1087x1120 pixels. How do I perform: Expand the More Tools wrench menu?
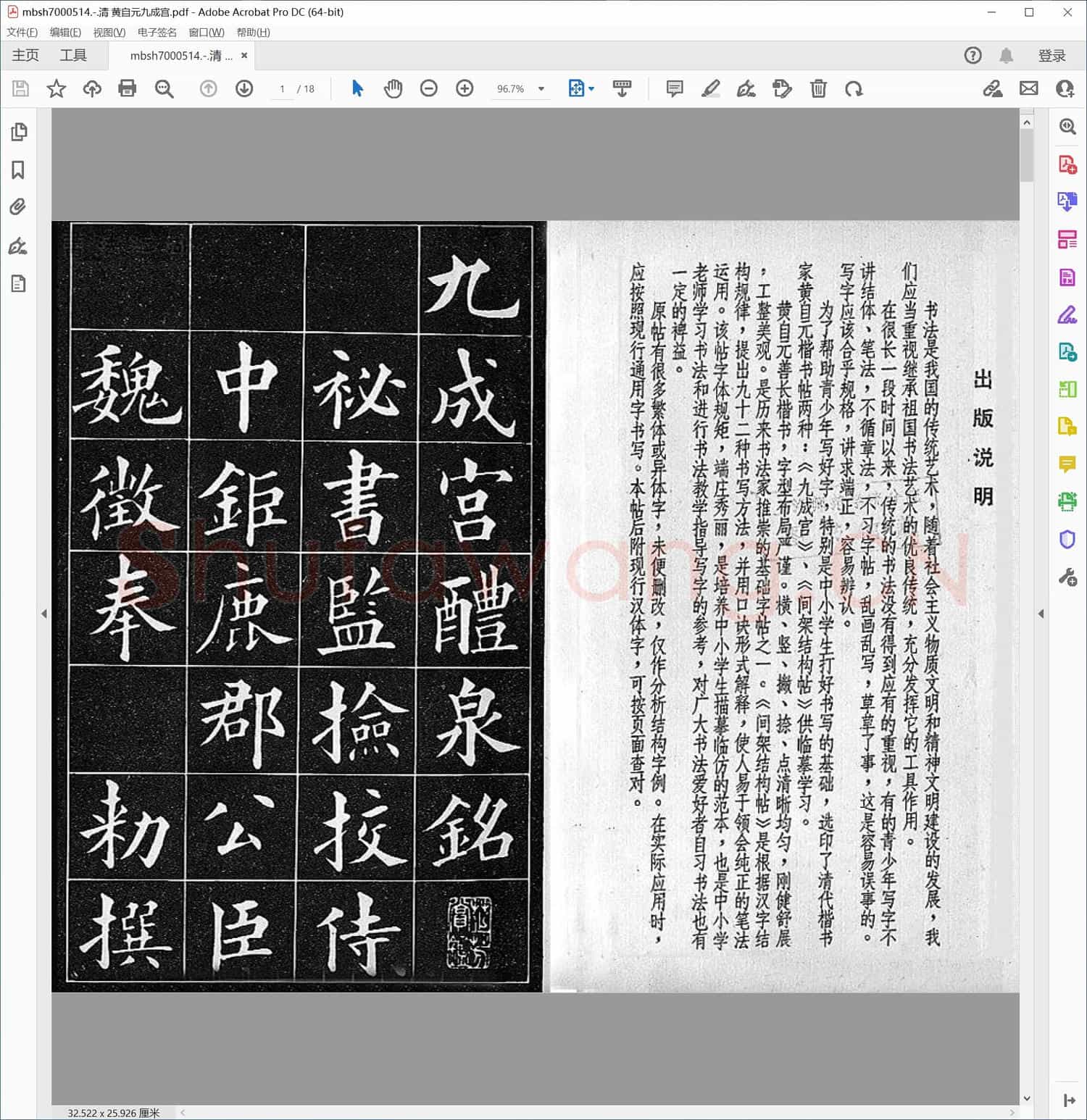pyautogui.click(x=1067, y=577)
